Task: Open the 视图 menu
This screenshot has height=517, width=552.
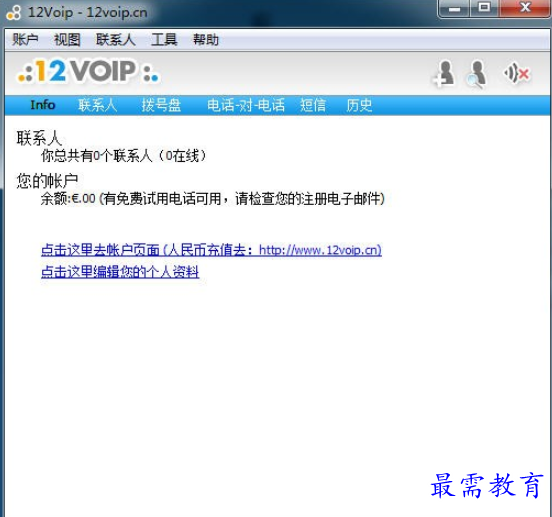Action: 67,39
